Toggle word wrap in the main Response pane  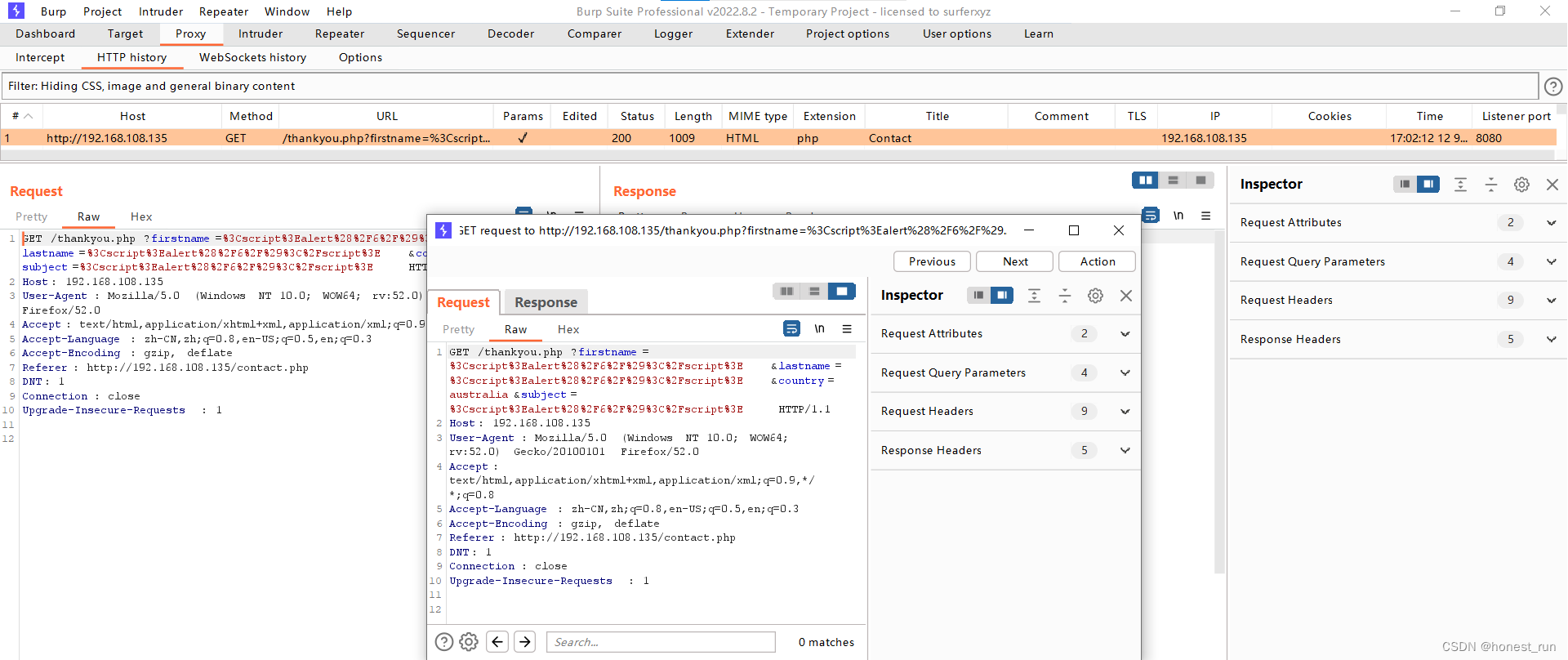(x=1151, y=215)
